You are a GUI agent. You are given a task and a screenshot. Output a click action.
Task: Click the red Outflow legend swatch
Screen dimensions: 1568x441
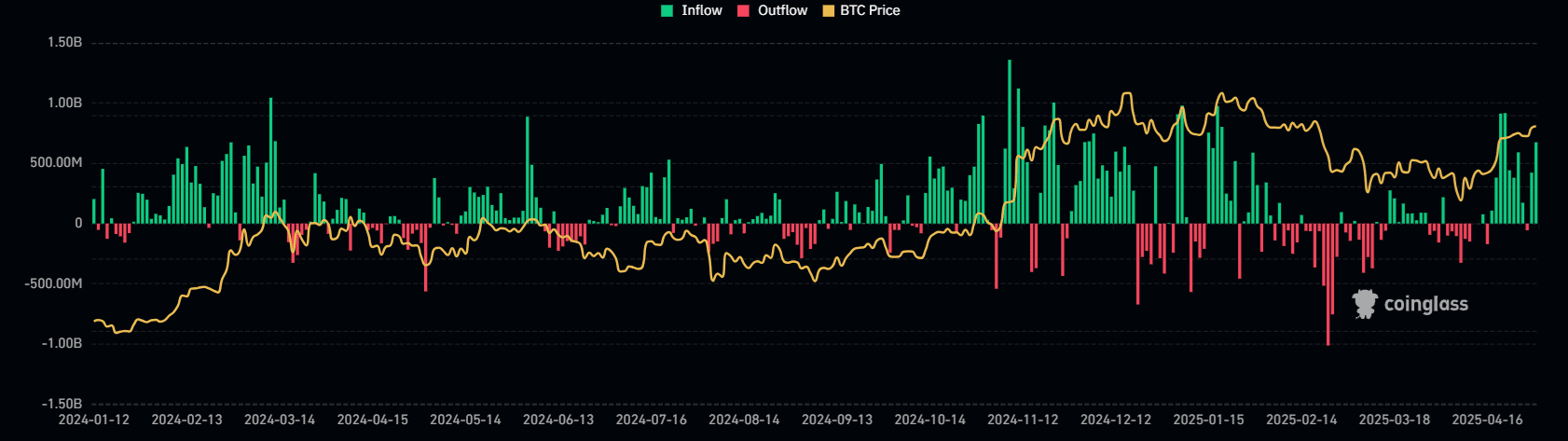(x=744, y=10)
